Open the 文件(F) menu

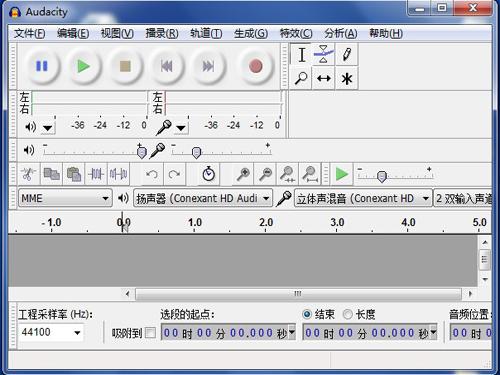pyautogui.click(x=30, y=33)
